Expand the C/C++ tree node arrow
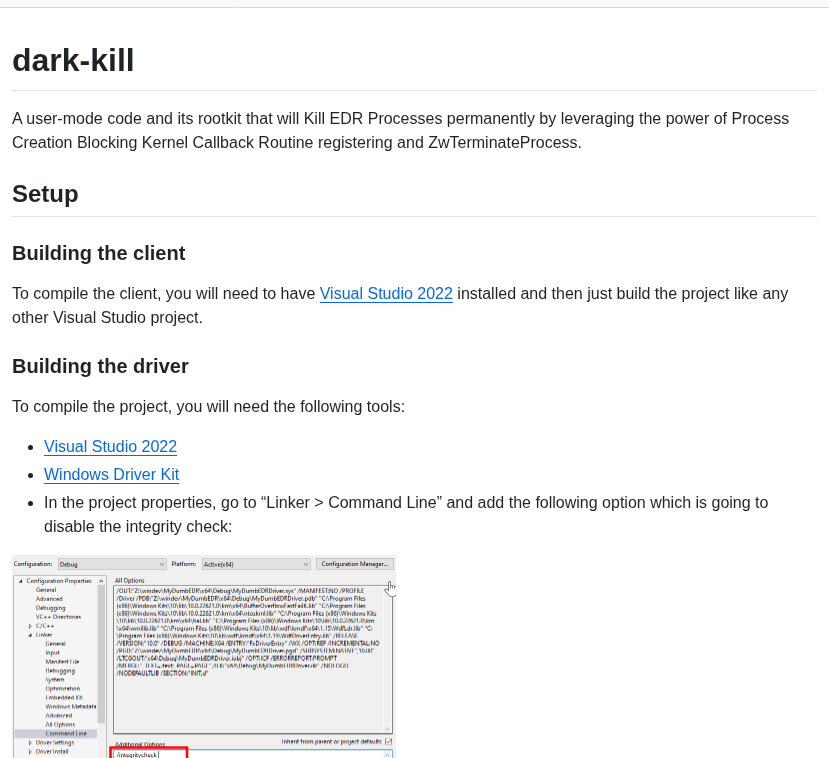This screenshot has height=758, width=829. (x=30, y=626)
